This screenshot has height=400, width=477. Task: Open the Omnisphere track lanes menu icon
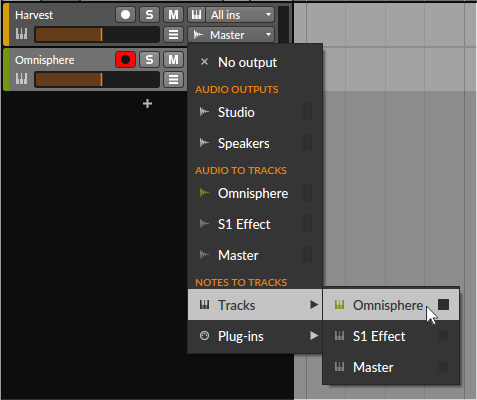coord(173,80)
